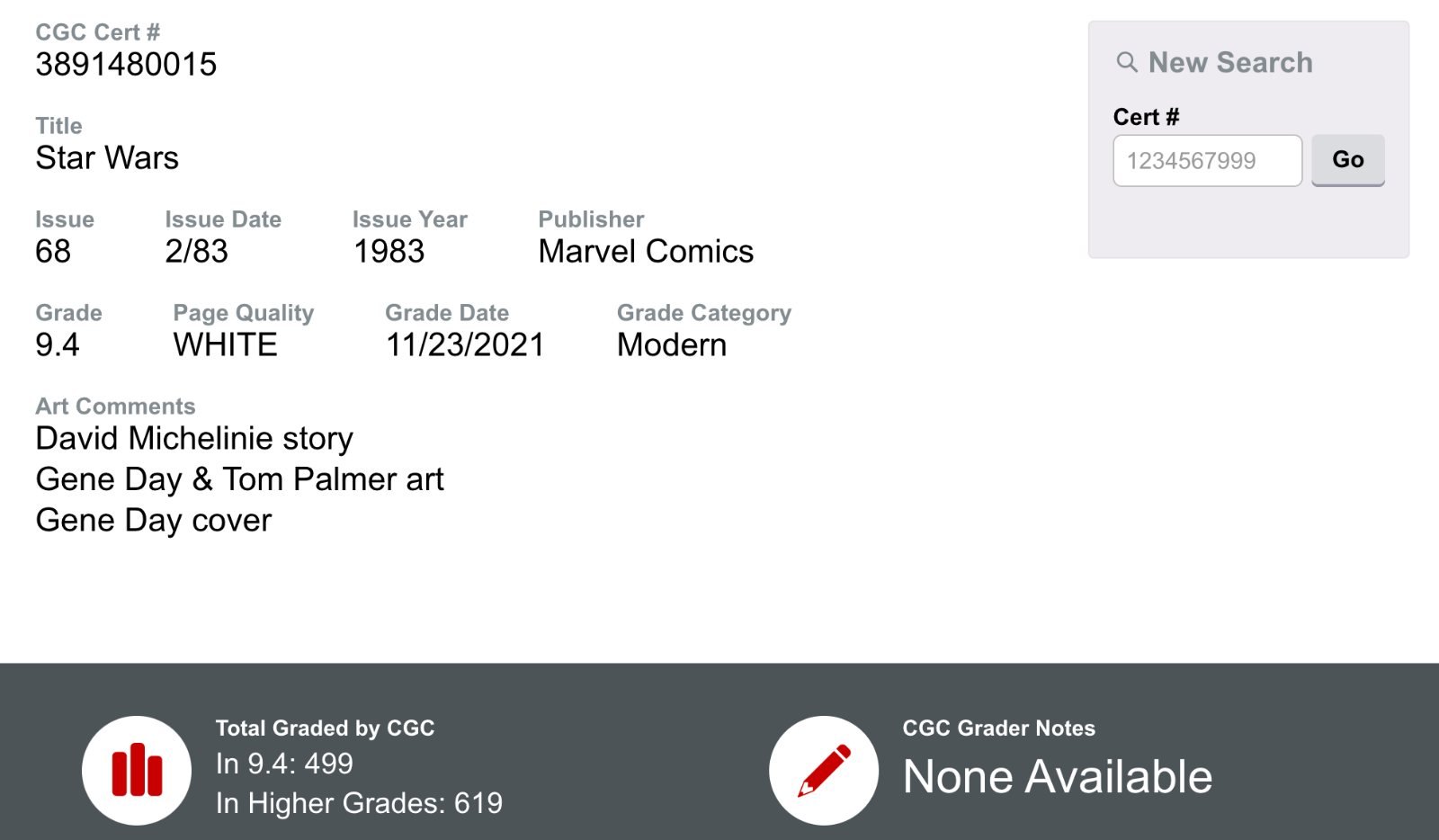1439x840 pixels.
Task: Click the WHITE page quality value
Action: tap(225, 345)
